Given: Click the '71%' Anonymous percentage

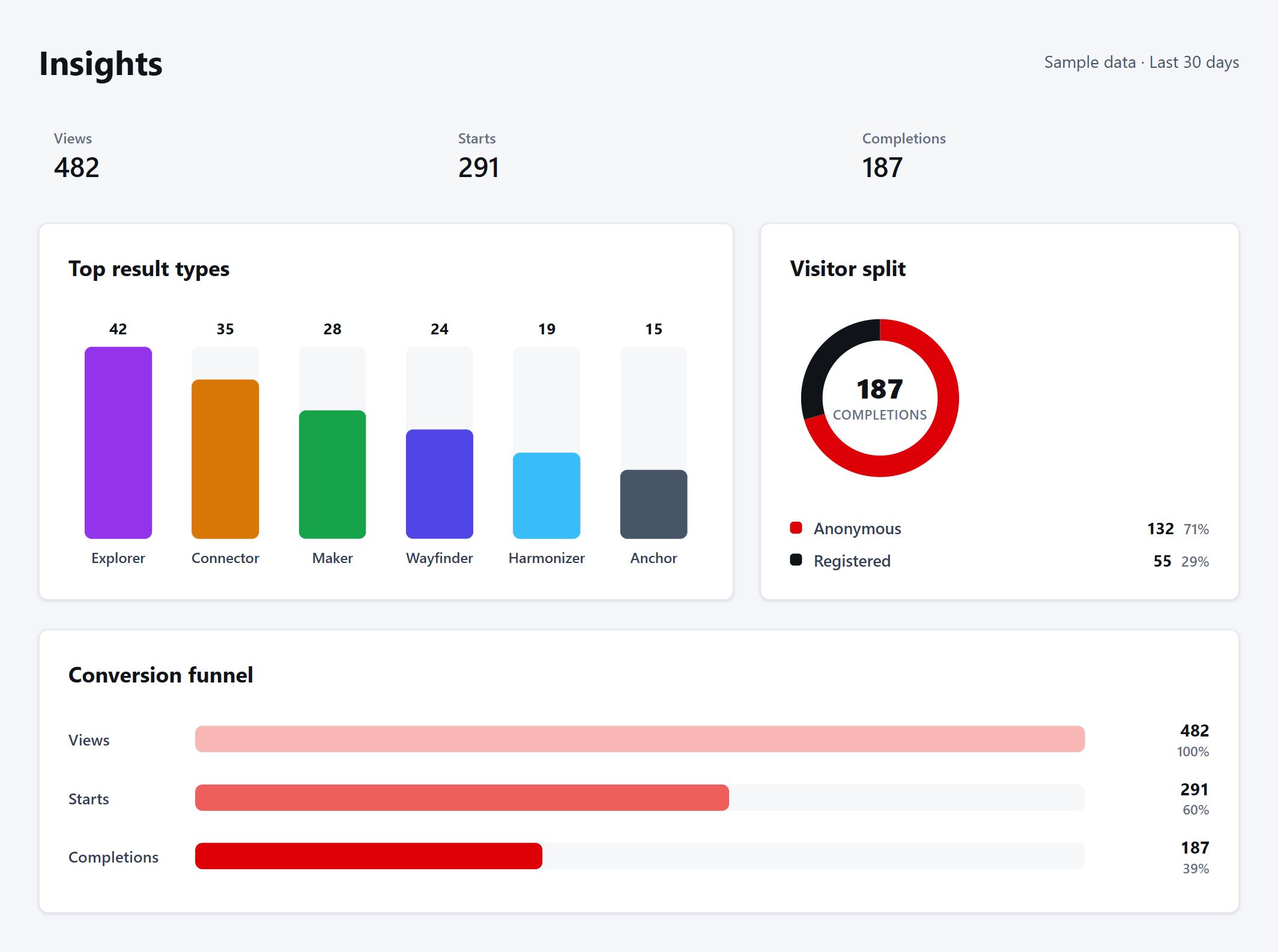Looking at the screenshot, I should point(1196,529).
